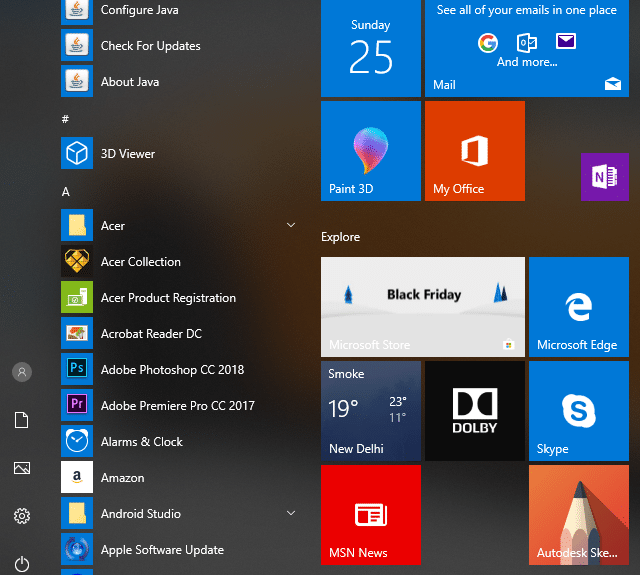Open the Power button menu
Image resolution: width=640 pixels, height=575 pixels.
click(x=22, y=564)
